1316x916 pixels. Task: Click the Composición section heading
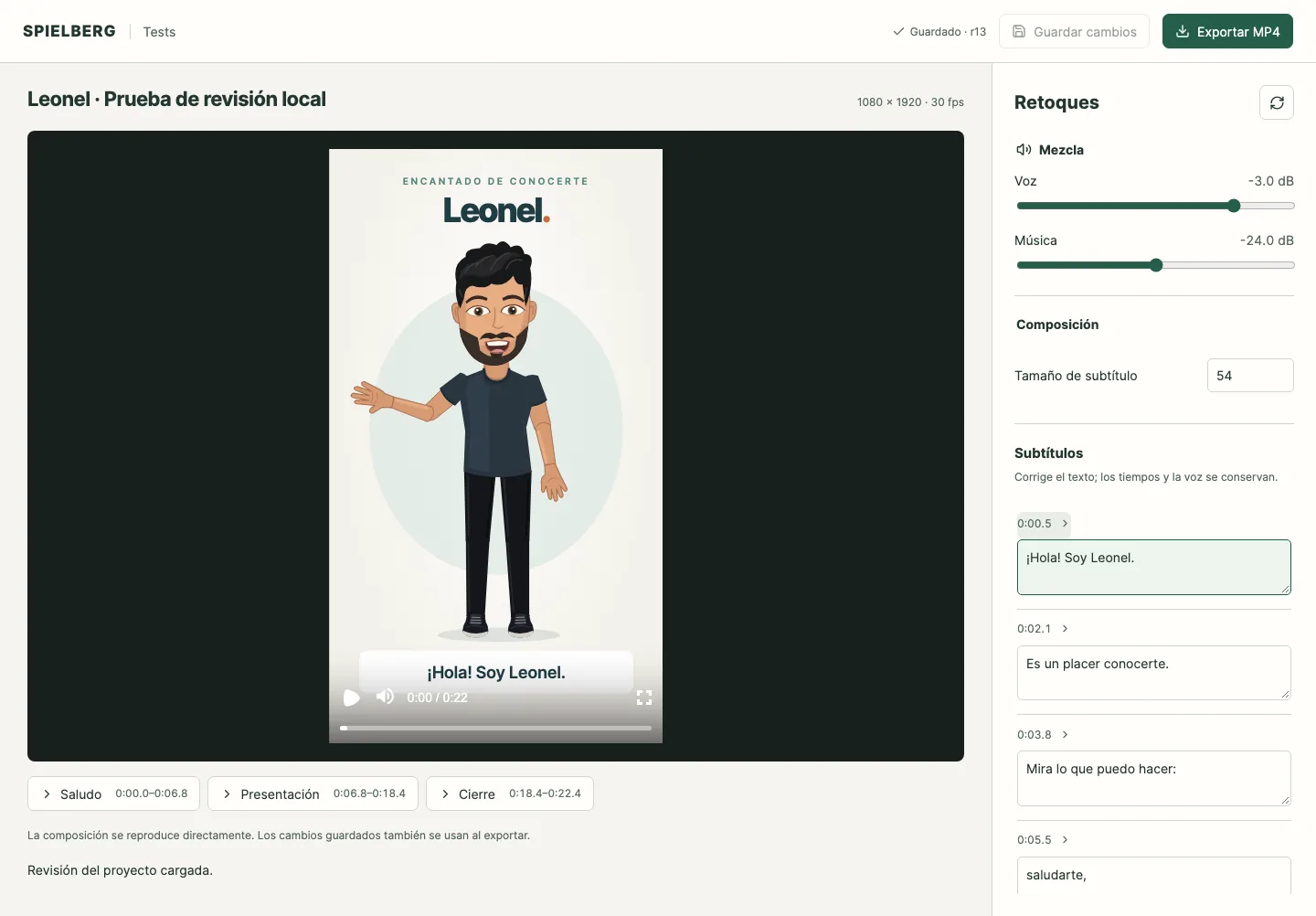[x=1057, y=325]
